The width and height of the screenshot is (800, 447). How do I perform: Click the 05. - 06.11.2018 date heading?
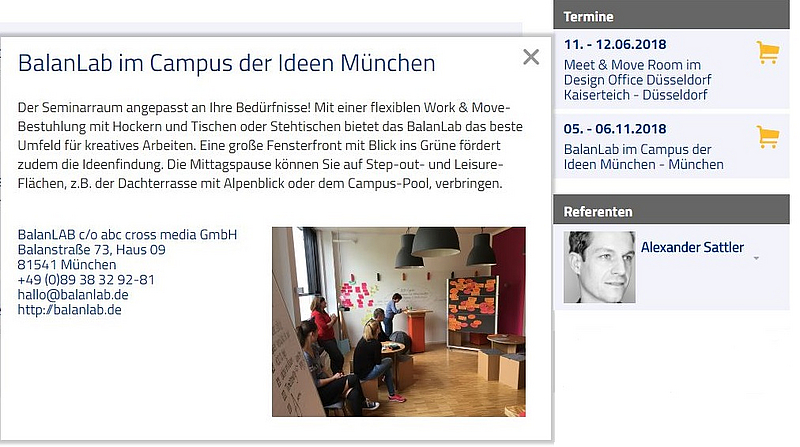pos(615,129)
